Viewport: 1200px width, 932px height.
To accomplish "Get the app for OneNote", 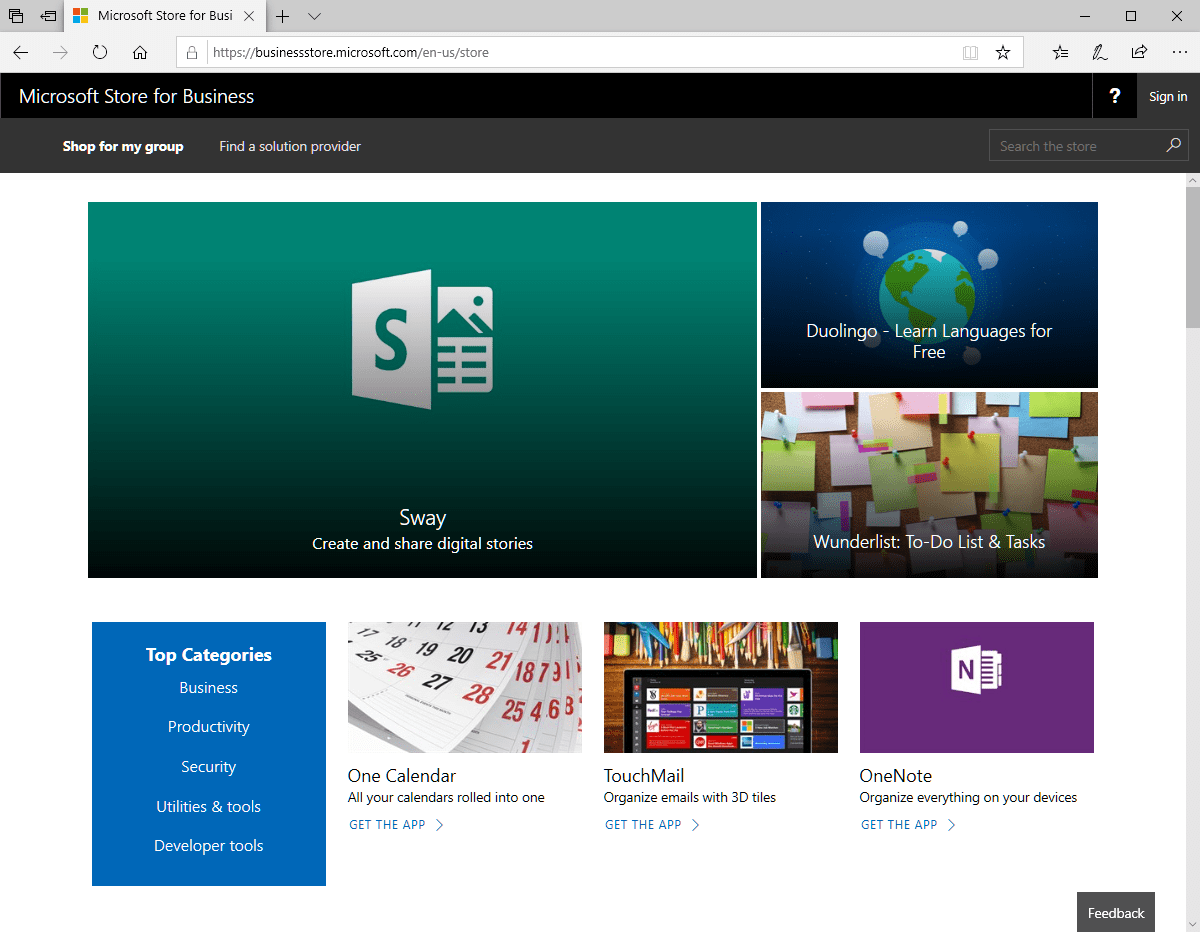I will point(909,825).
